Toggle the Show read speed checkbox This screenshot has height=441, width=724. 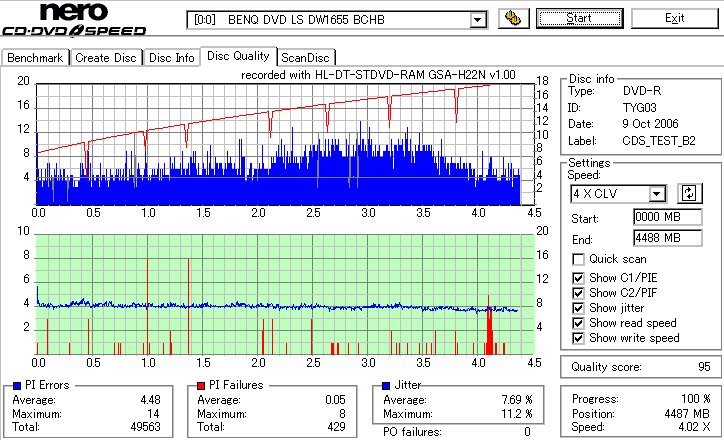(x=578, y=323)
